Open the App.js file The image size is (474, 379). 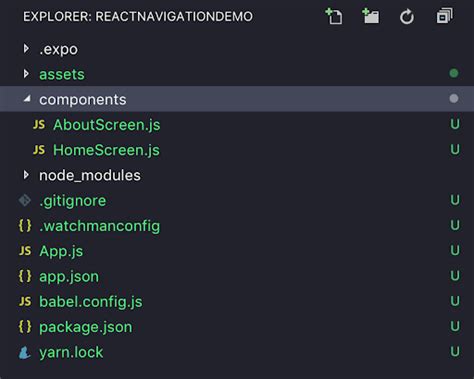(x=61, y=251)
